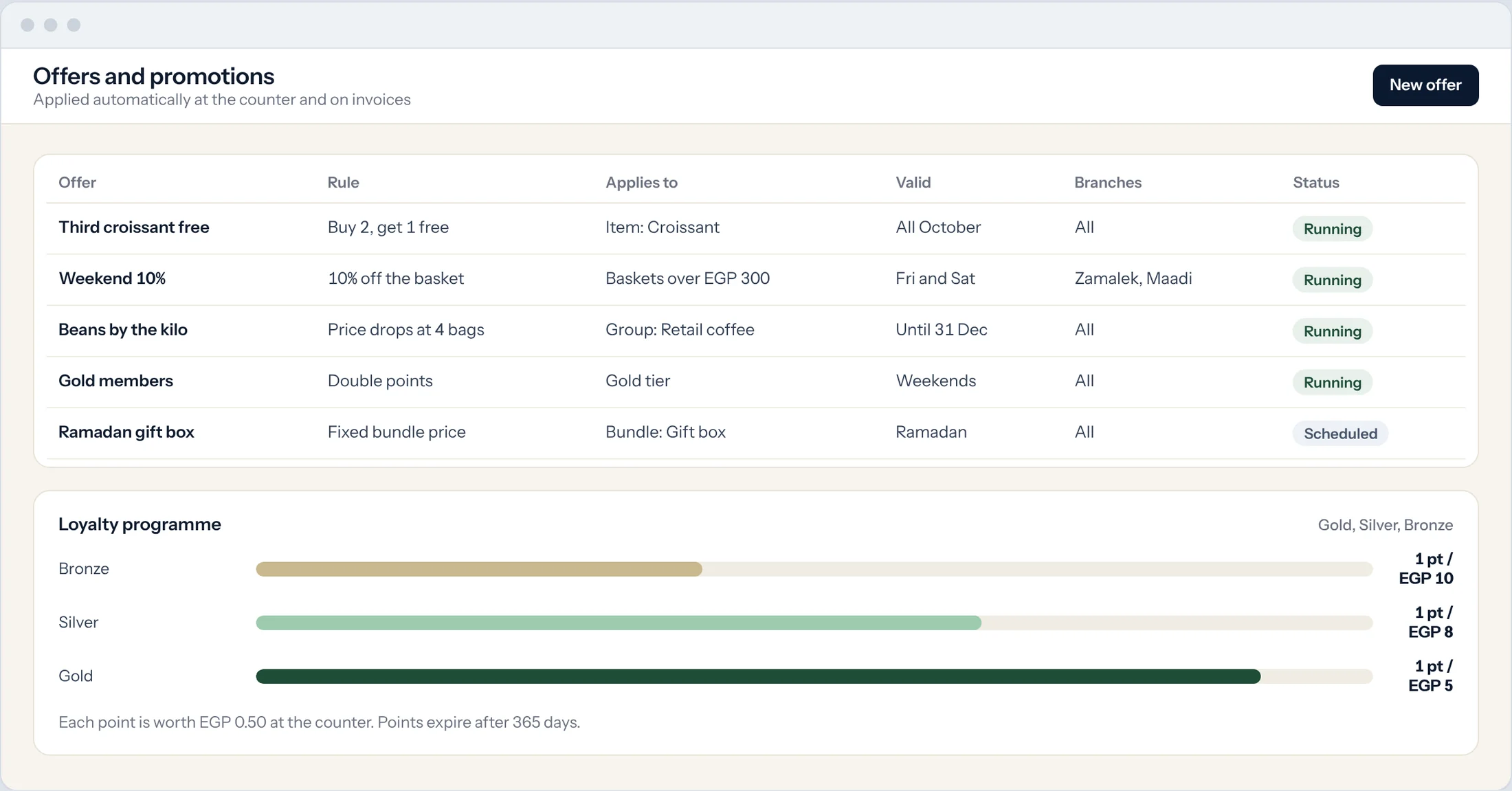Click the 'All October' validity cell

[x=938, y=227]
